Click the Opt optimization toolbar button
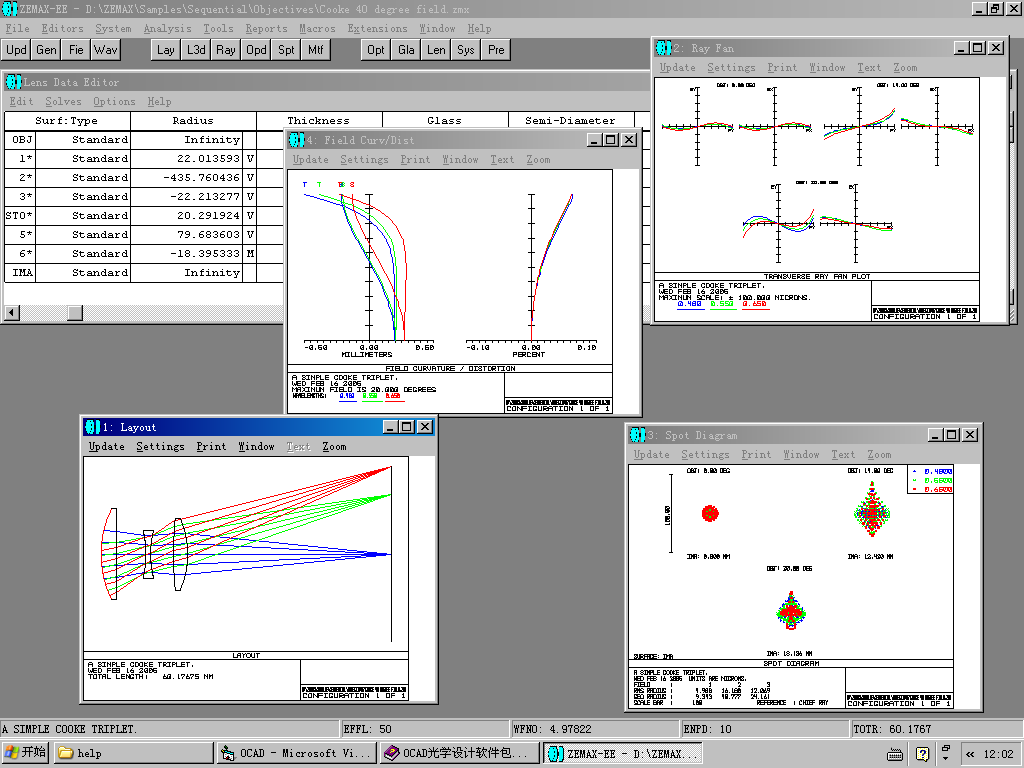The height and width of the screenshot is (768, 1024). click(x=376, y=49)
